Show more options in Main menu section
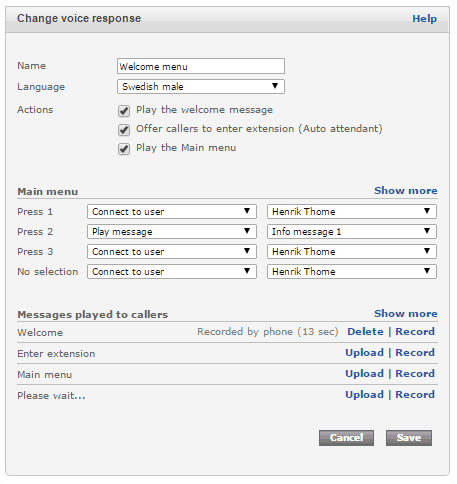This screenshot has height=484, width=457. [406, 191]
